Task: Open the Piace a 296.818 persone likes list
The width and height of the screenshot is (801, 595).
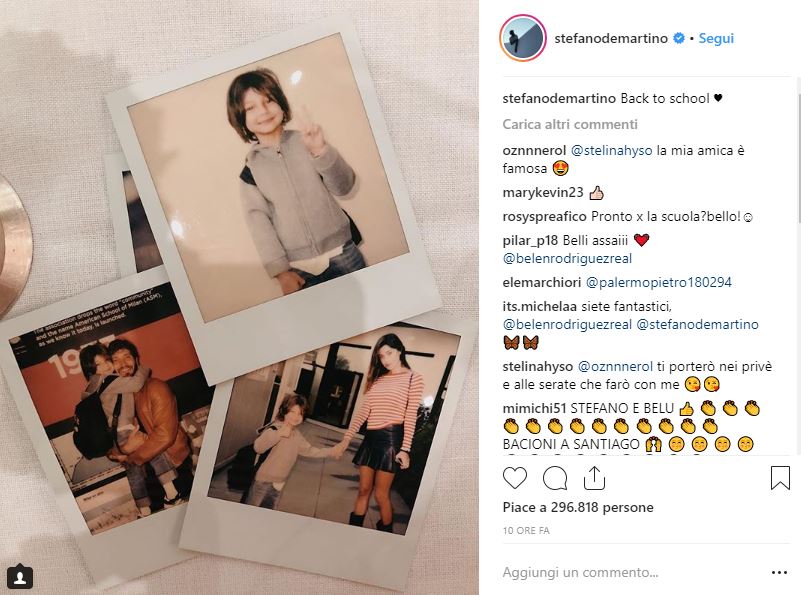Action: coord(577,507)
